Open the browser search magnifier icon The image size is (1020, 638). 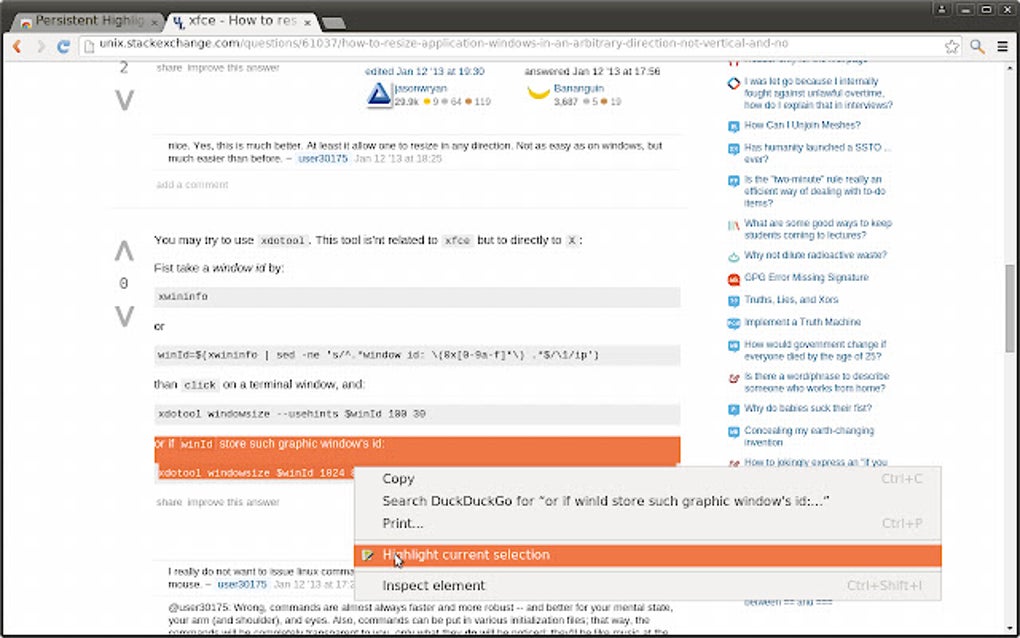click(975, 46)
